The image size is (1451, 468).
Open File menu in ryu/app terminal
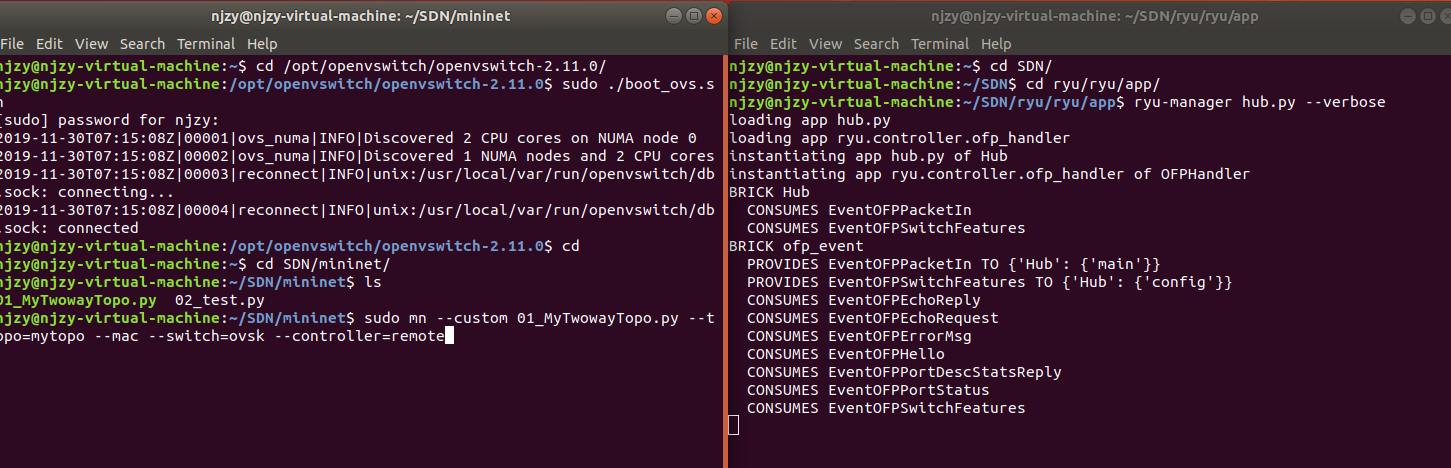[746, 44]
